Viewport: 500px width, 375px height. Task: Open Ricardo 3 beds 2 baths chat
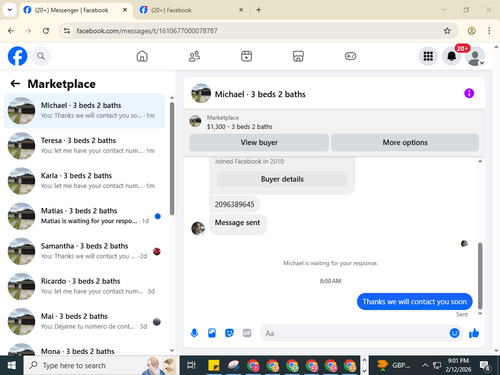pyautogui.click(x=84, y=286)
